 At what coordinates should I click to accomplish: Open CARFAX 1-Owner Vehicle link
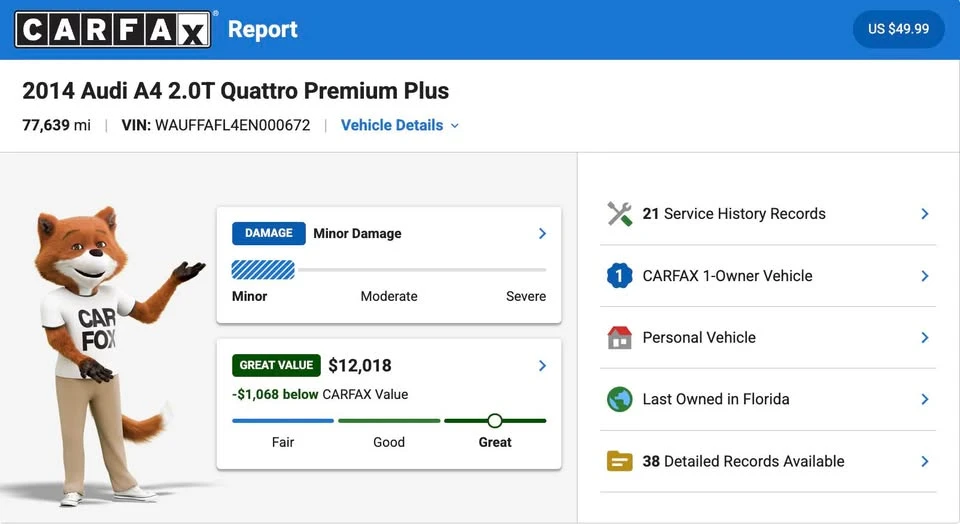coord(727,276)
